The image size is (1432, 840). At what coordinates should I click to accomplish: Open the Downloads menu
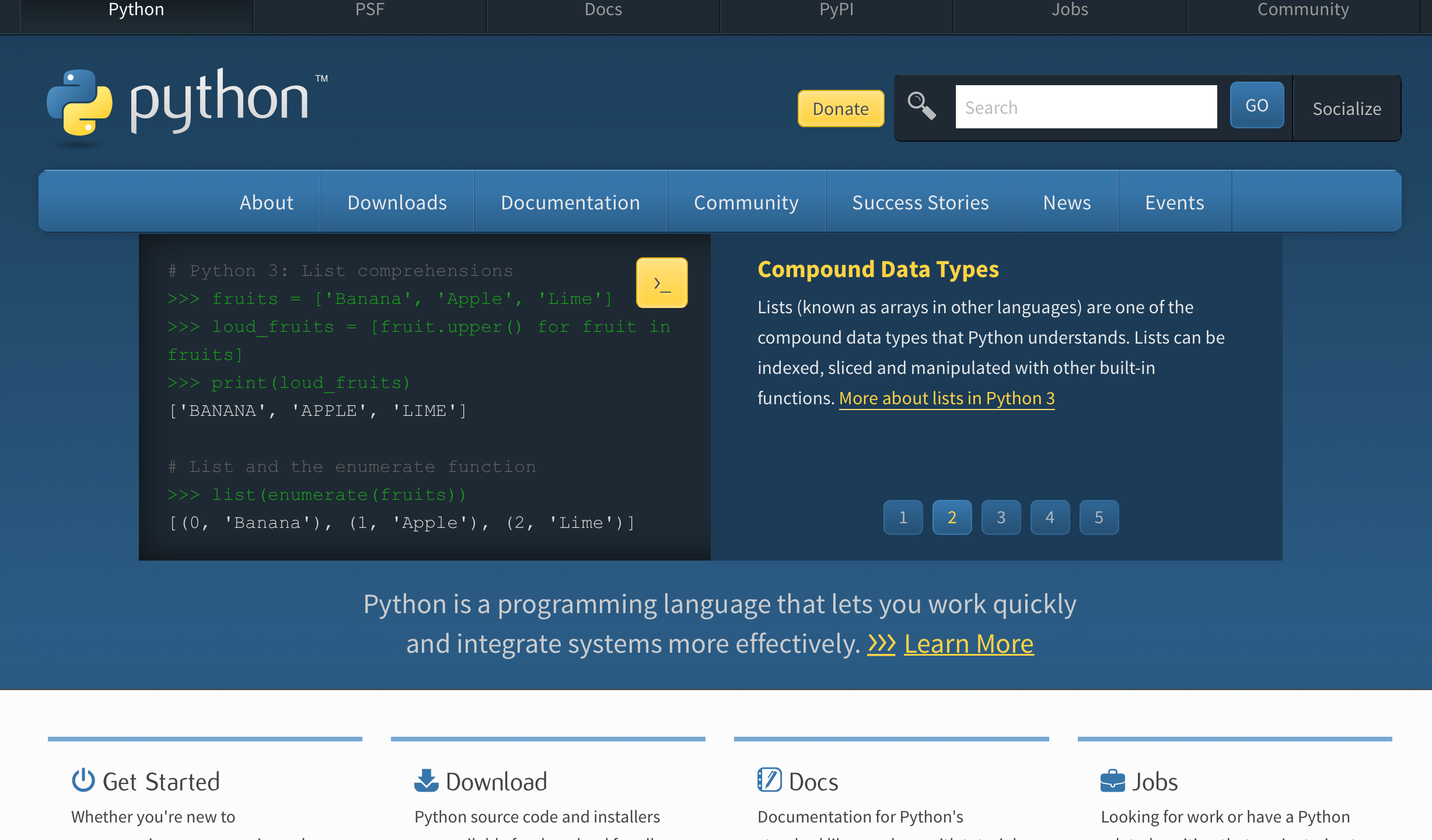tap(397, 202)
